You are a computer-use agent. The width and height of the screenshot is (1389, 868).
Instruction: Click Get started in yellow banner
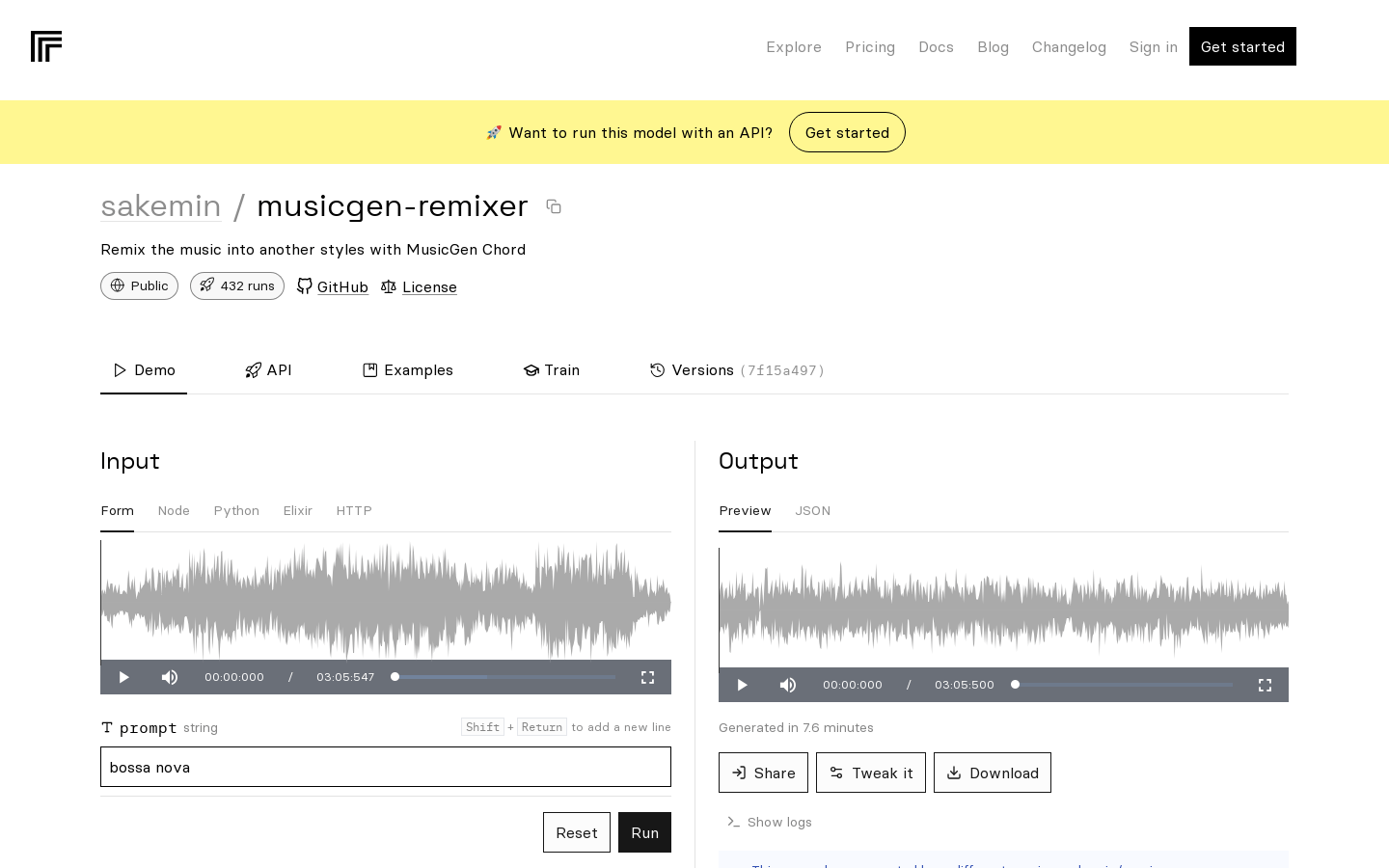[x=847, y=132]
